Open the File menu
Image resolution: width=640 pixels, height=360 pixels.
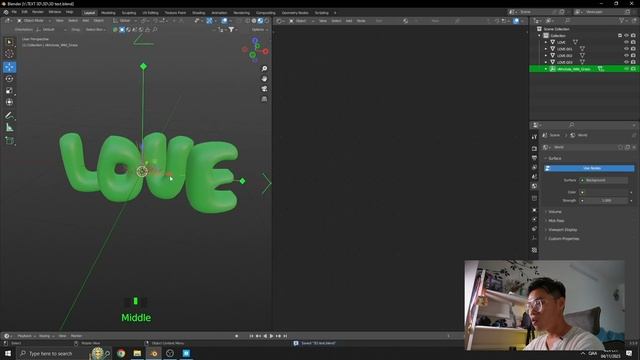coord(14,12)
